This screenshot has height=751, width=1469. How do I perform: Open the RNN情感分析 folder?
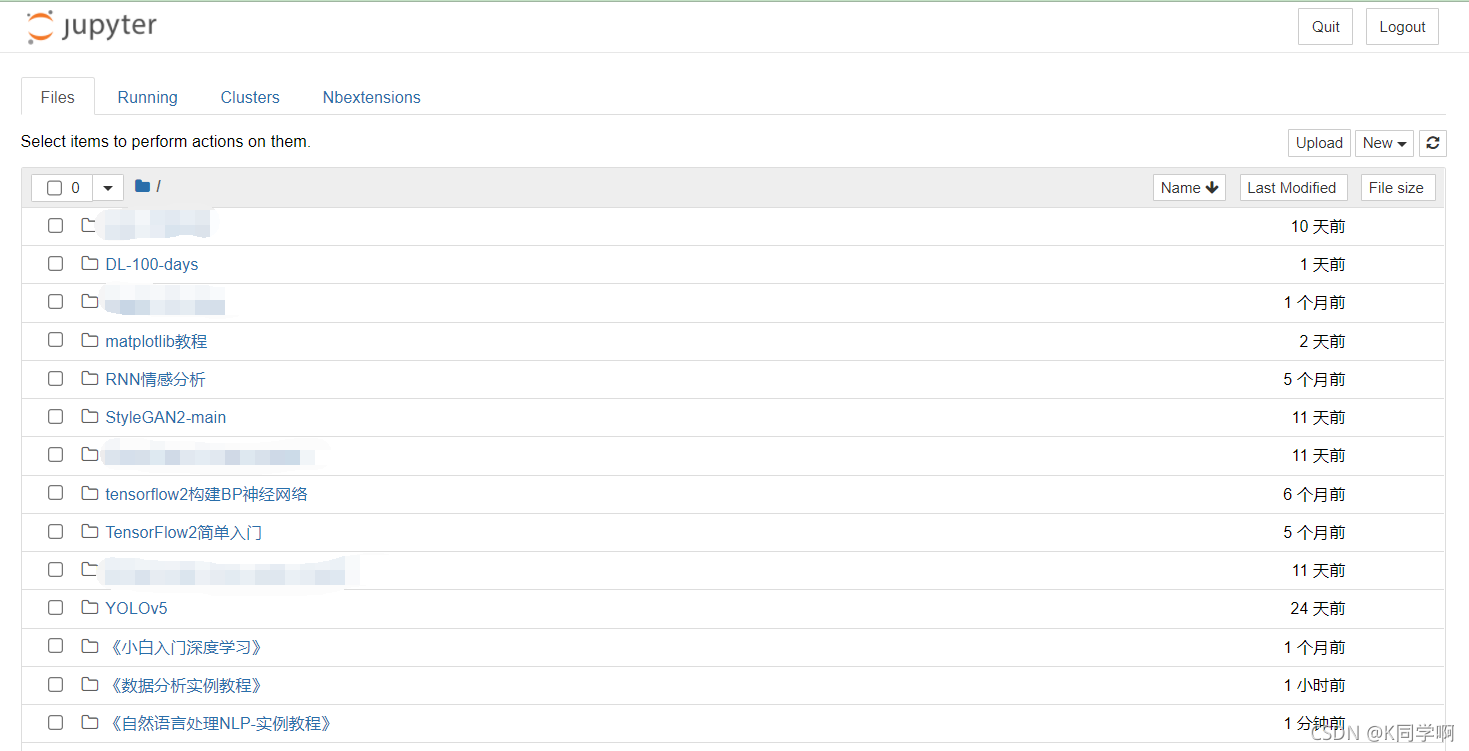coord(155,379)
